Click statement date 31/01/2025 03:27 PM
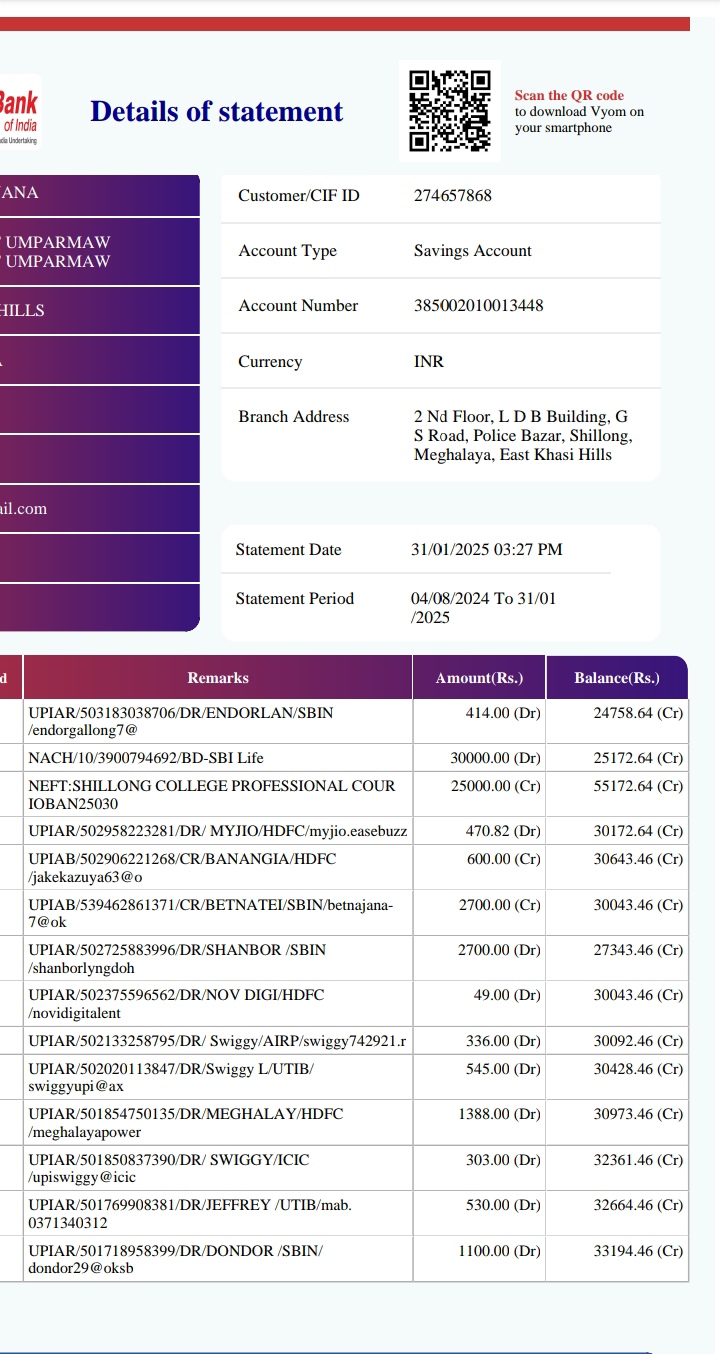720x1354 pixels. [x=487, y=550]
